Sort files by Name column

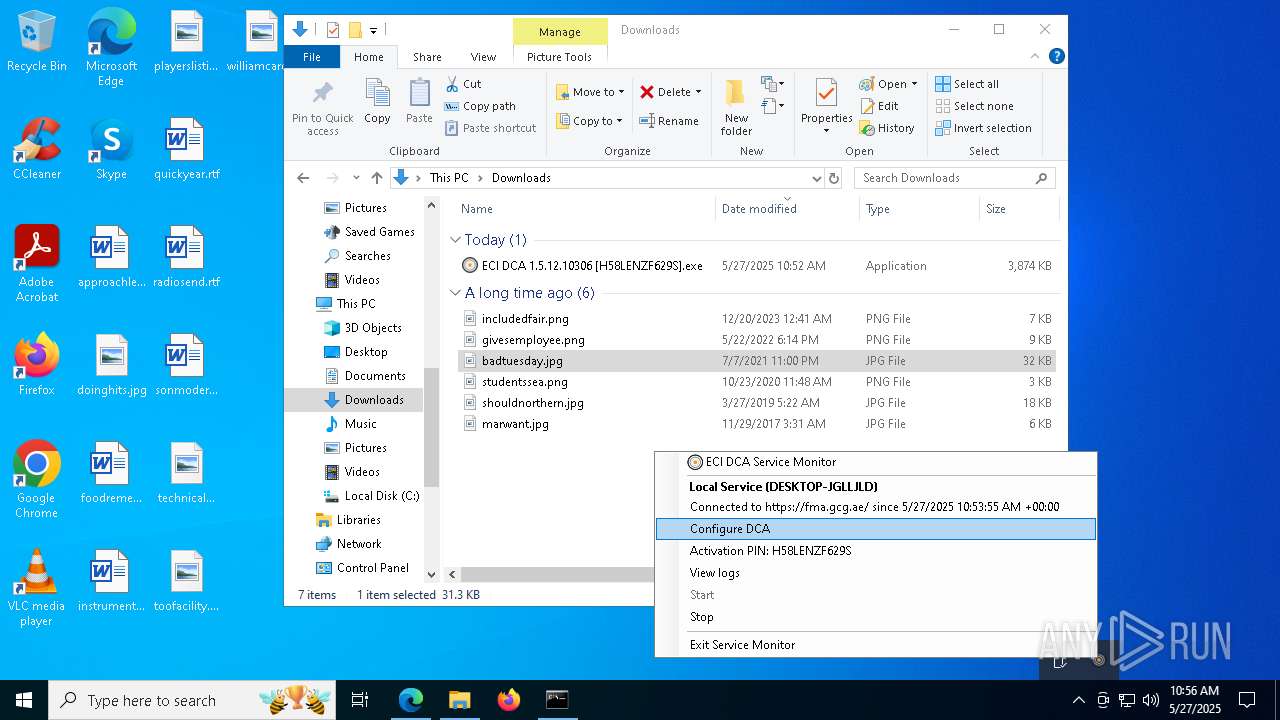(585, 209)
